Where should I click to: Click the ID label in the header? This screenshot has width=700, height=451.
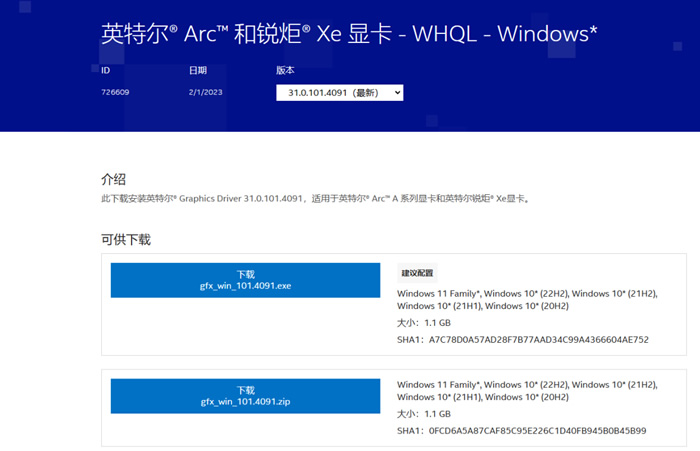click(x=105, y=70)
